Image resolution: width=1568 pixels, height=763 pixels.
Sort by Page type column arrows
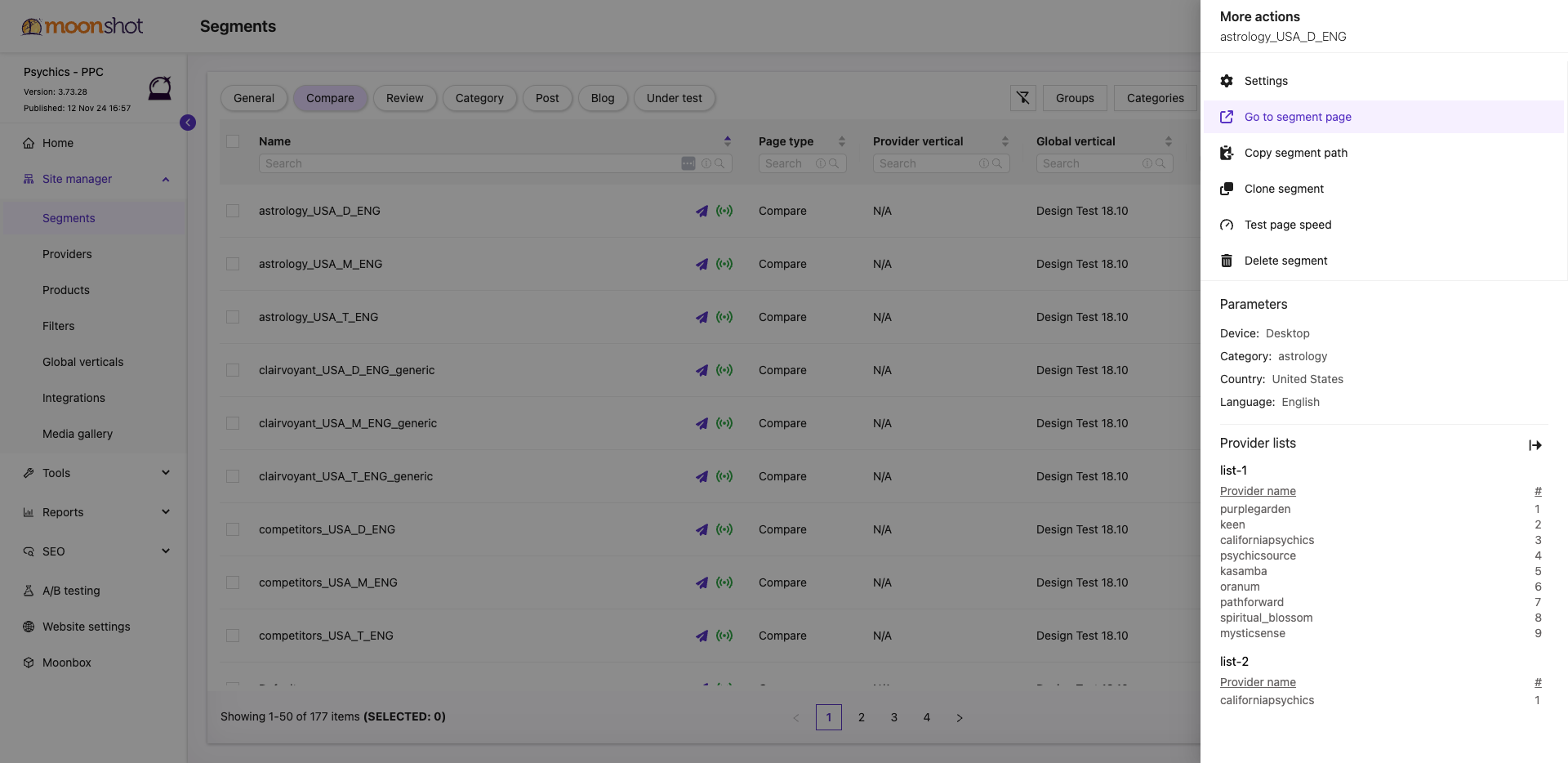click(842, 141)
